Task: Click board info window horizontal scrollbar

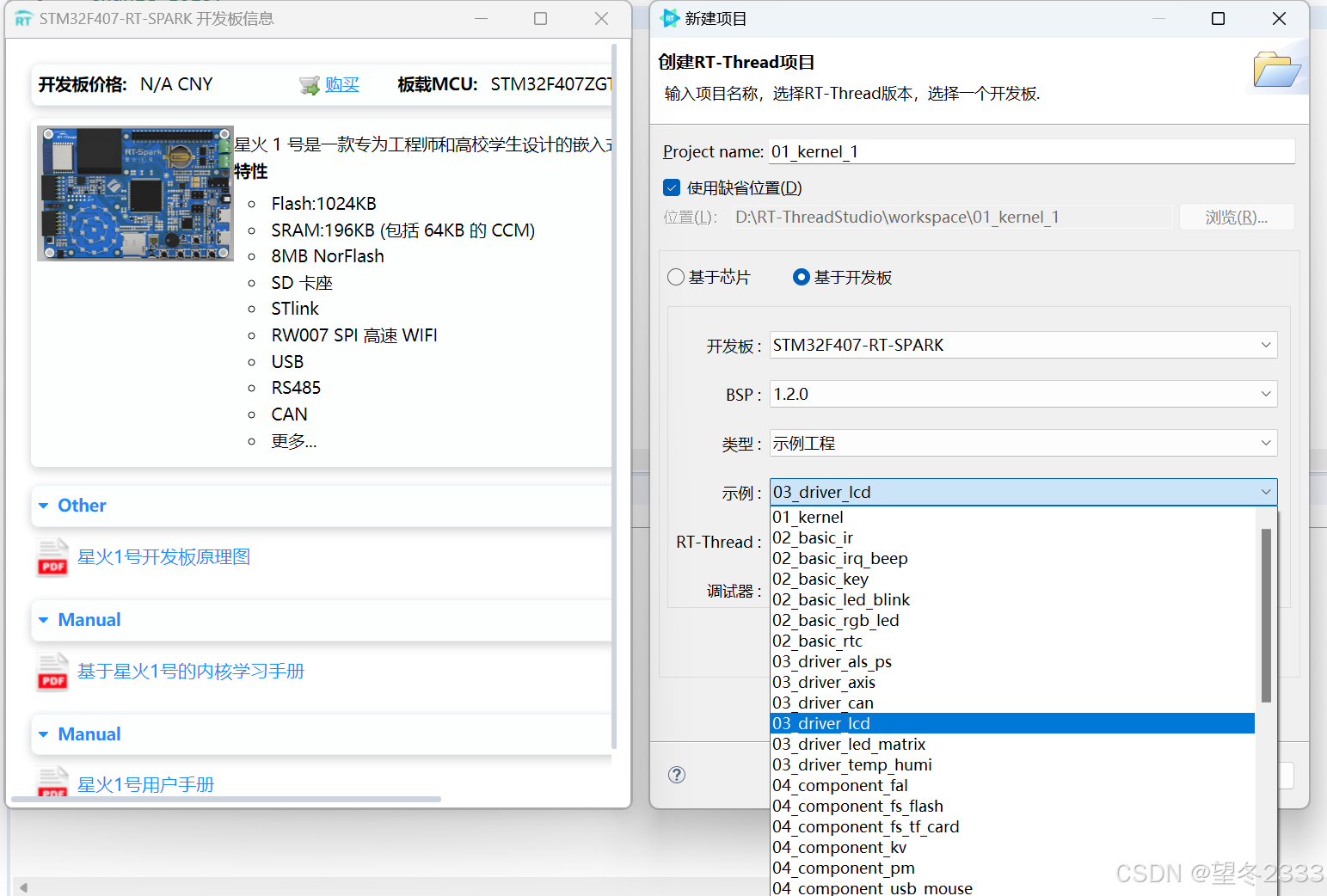Action: (228, 799)
